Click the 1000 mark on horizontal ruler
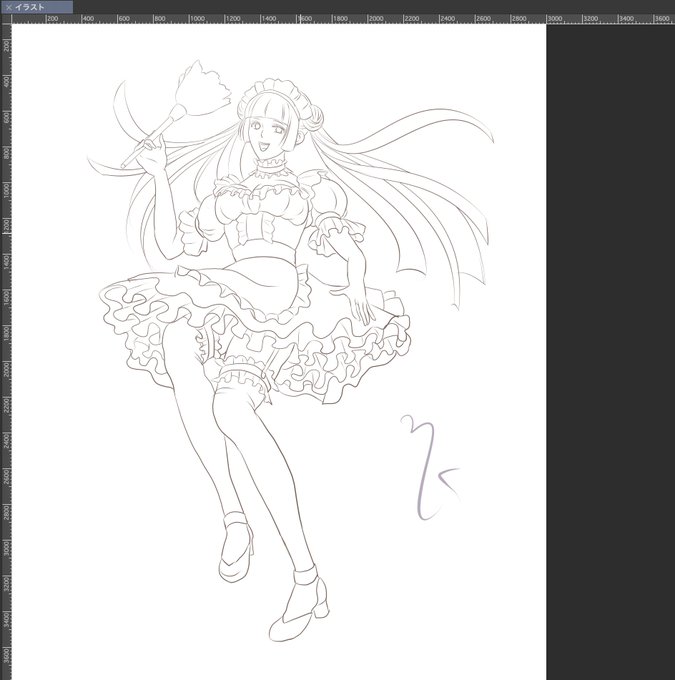This screenshot has width=675, height=680. pyautogui.click(x=197, y=19)
